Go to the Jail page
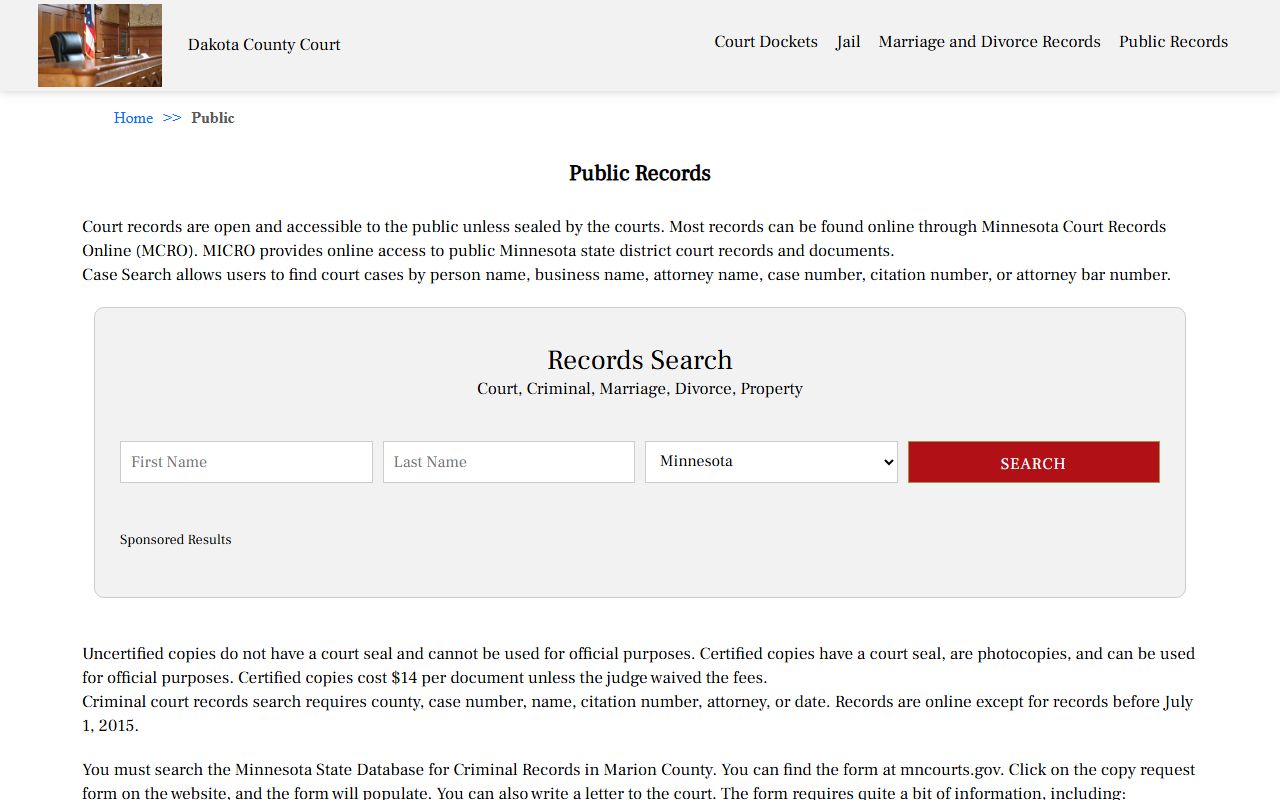This screenshot has width=1280, height=800. 848,42
